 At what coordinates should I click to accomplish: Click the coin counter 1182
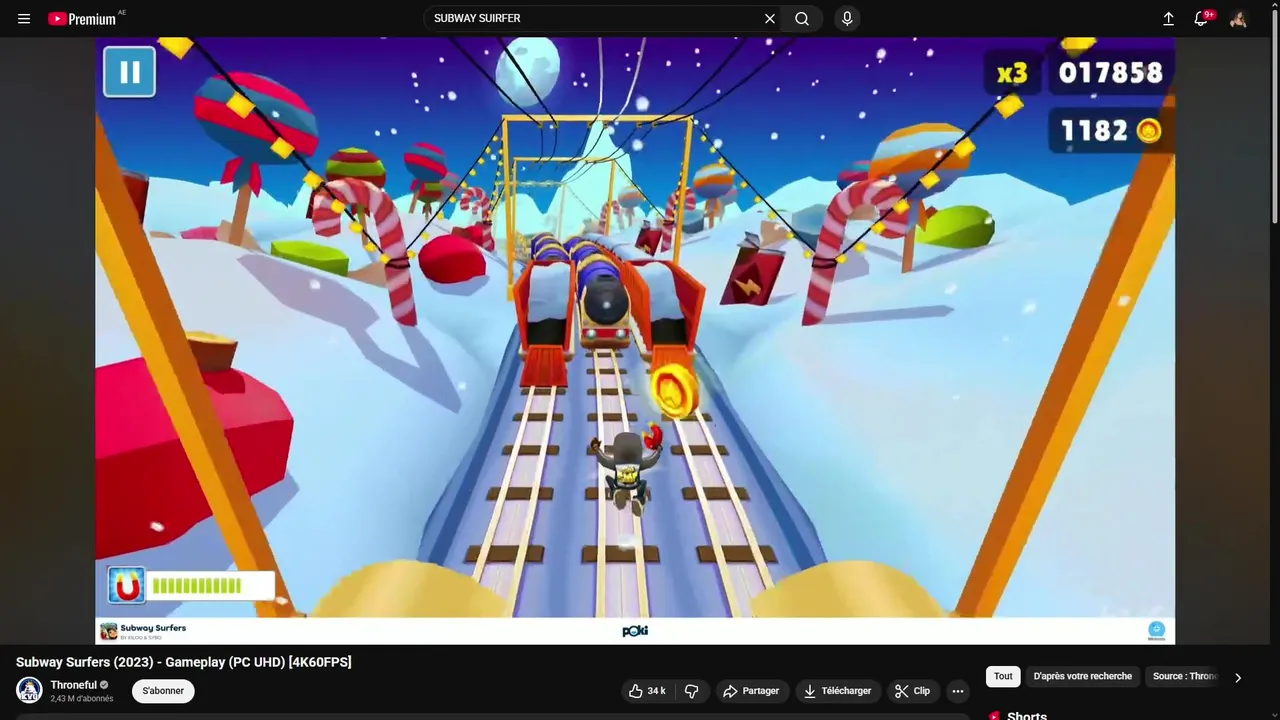coord(1094,131)
